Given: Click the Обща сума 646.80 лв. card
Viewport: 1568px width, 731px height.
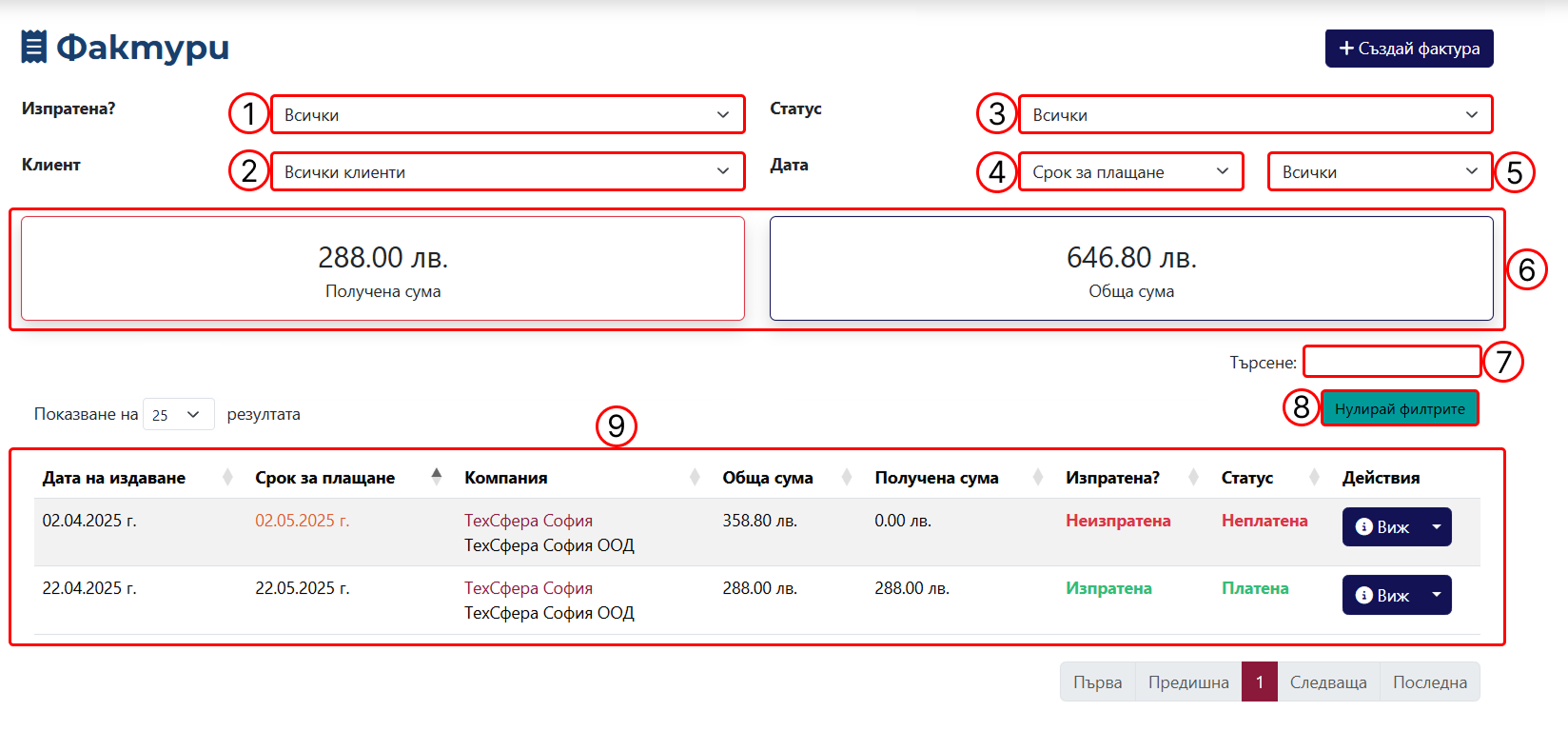Looking at the screenshot, I should [1131, 268].
